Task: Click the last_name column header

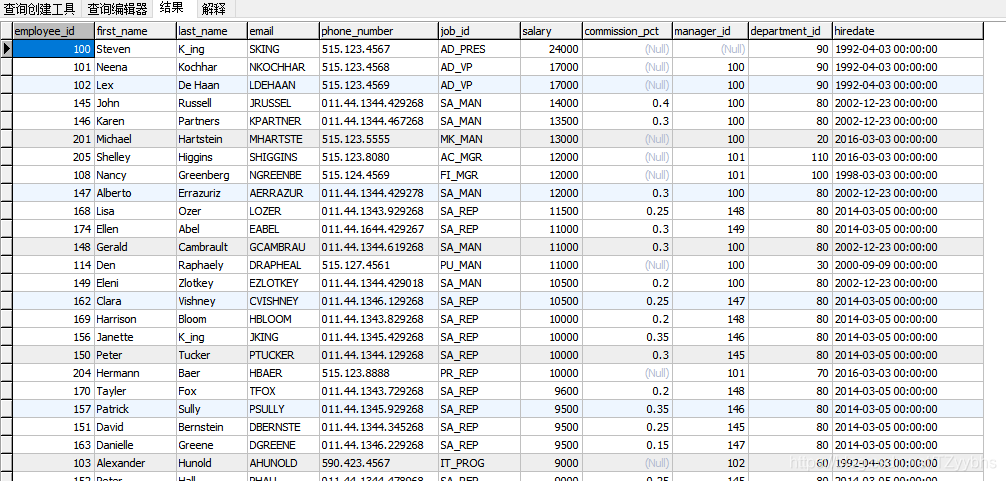Action: 212,31
